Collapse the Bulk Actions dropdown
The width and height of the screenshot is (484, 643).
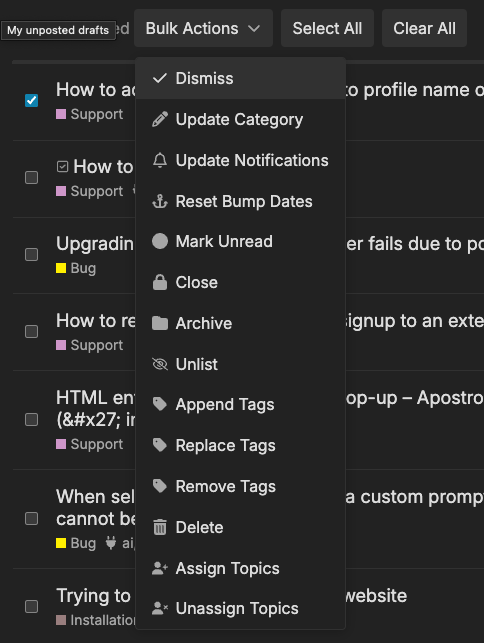203,28
